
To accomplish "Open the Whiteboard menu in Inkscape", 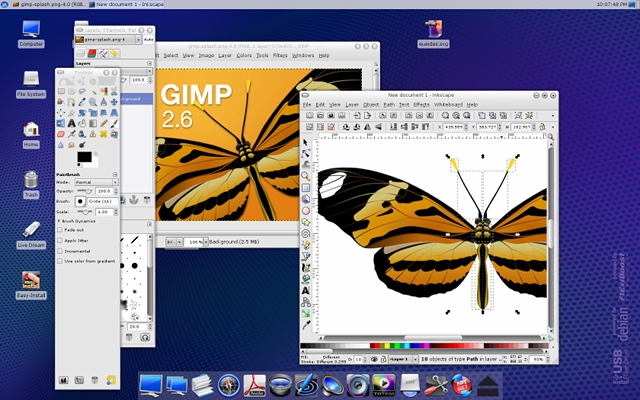I will (448, 105).
